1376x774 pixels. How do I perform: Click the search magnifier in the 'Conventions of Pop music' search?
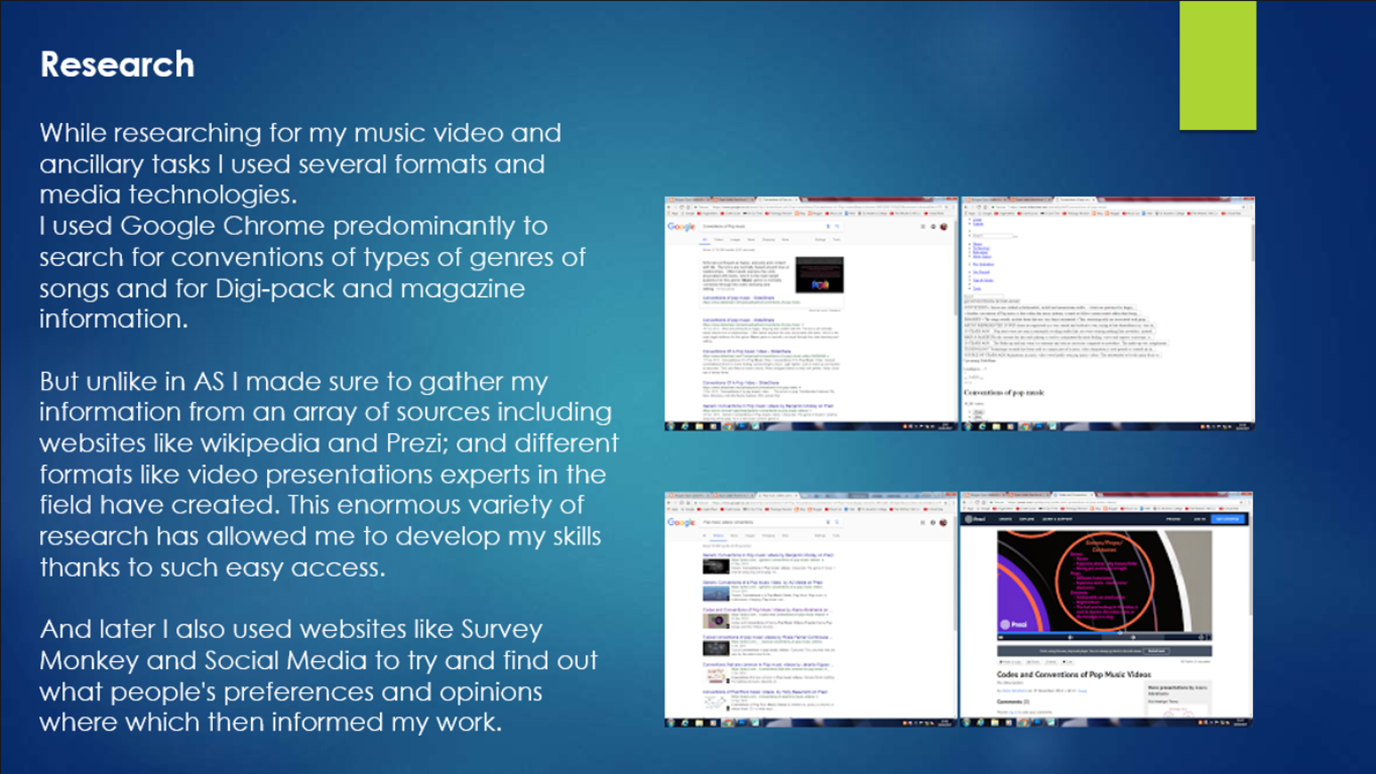pos(837,226)
